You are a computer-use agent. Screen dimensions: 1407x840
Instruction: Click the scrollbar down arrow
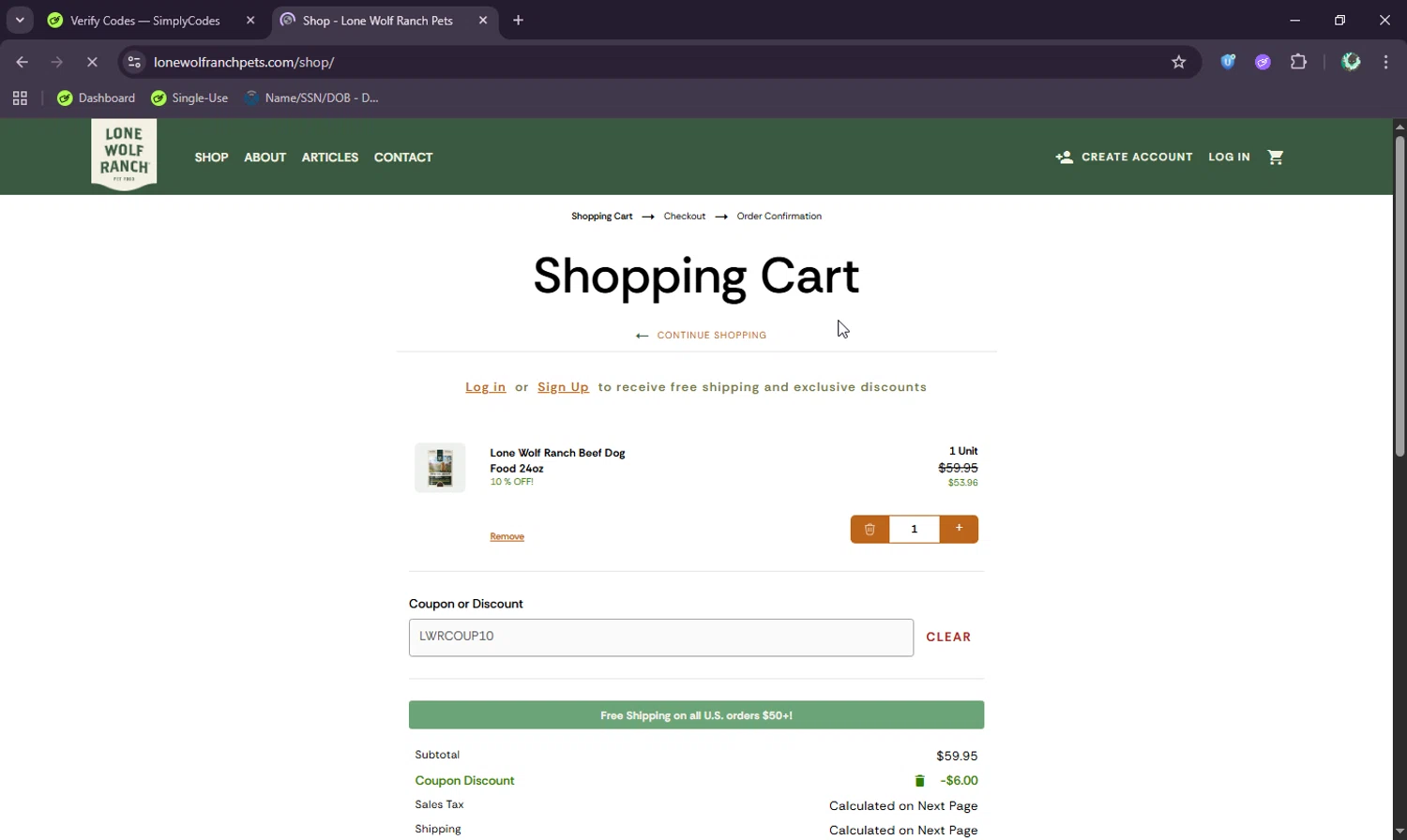click(x=1399, y=832)
